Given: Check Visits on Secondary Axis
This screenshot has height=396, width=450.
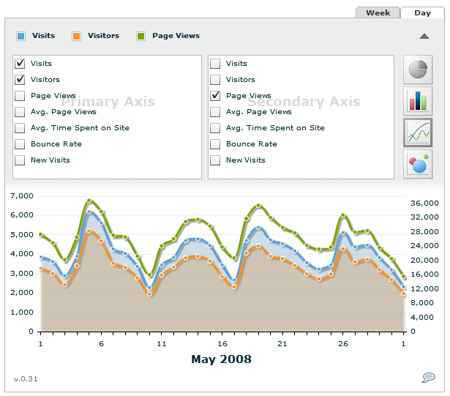Looking at the screenshot, I should [x=215, y=63].
